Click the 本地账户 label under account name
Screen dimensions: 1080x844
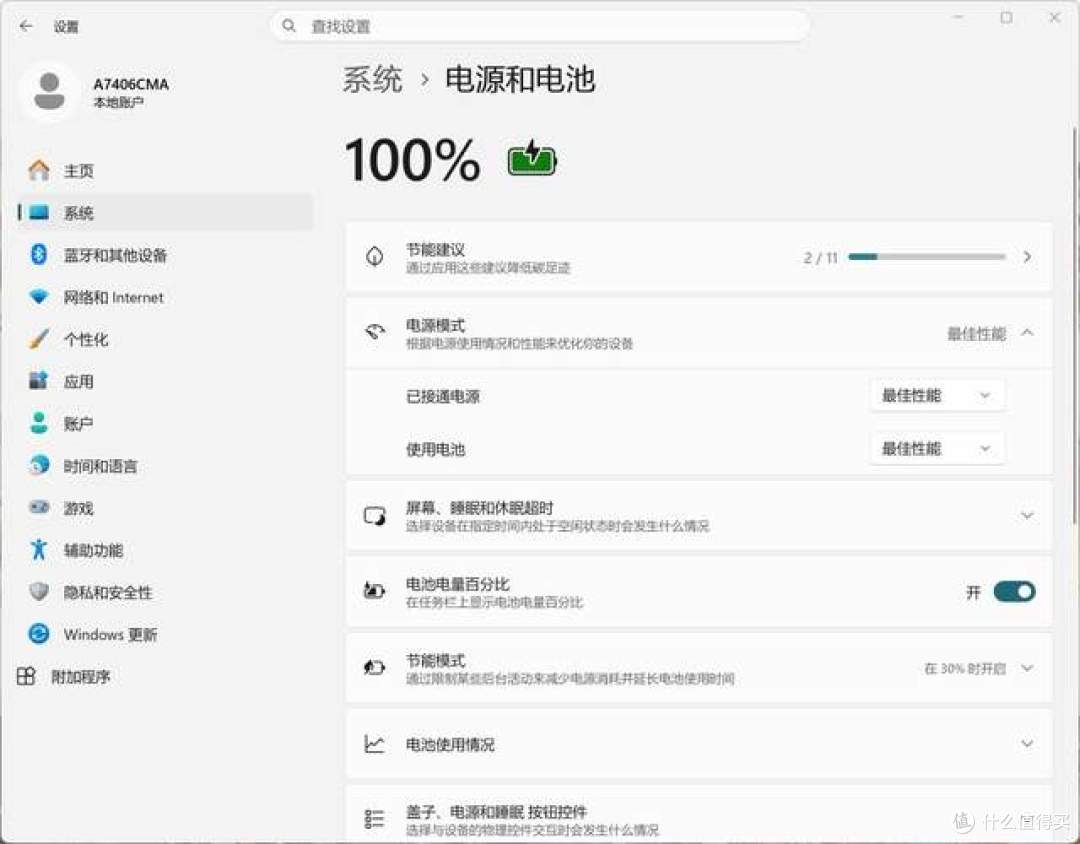tap(118, 103)
